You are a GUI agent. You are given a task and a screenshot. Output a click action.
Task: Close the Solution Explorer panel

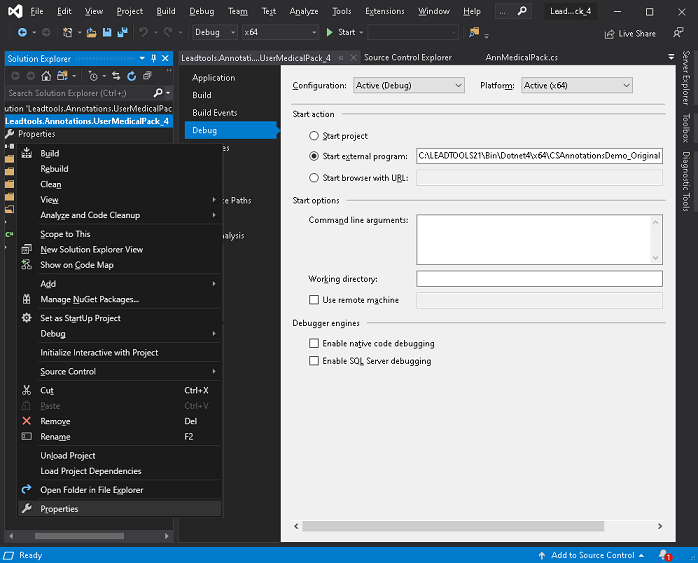[165, 58]
